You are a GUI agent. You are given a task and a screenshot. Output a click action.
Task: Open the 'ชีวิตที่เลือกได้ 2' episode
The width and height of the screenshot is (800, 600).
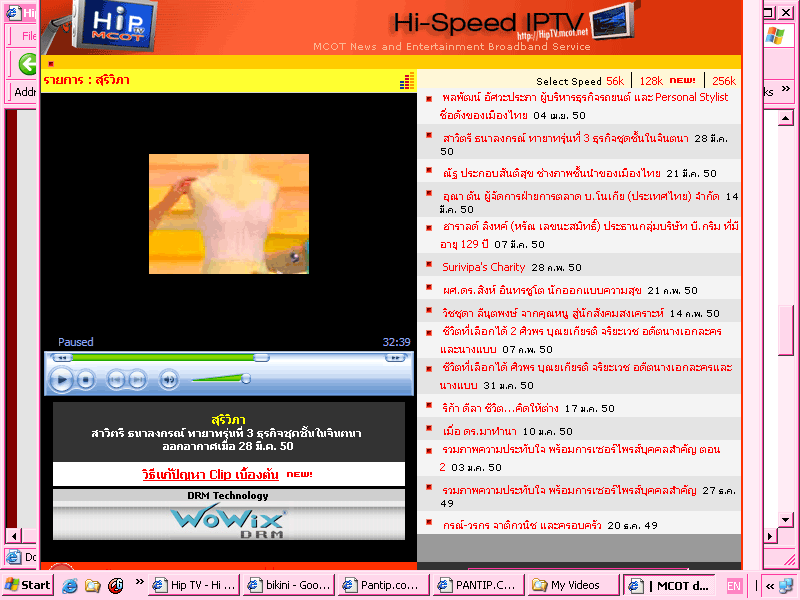coord(581,340)
